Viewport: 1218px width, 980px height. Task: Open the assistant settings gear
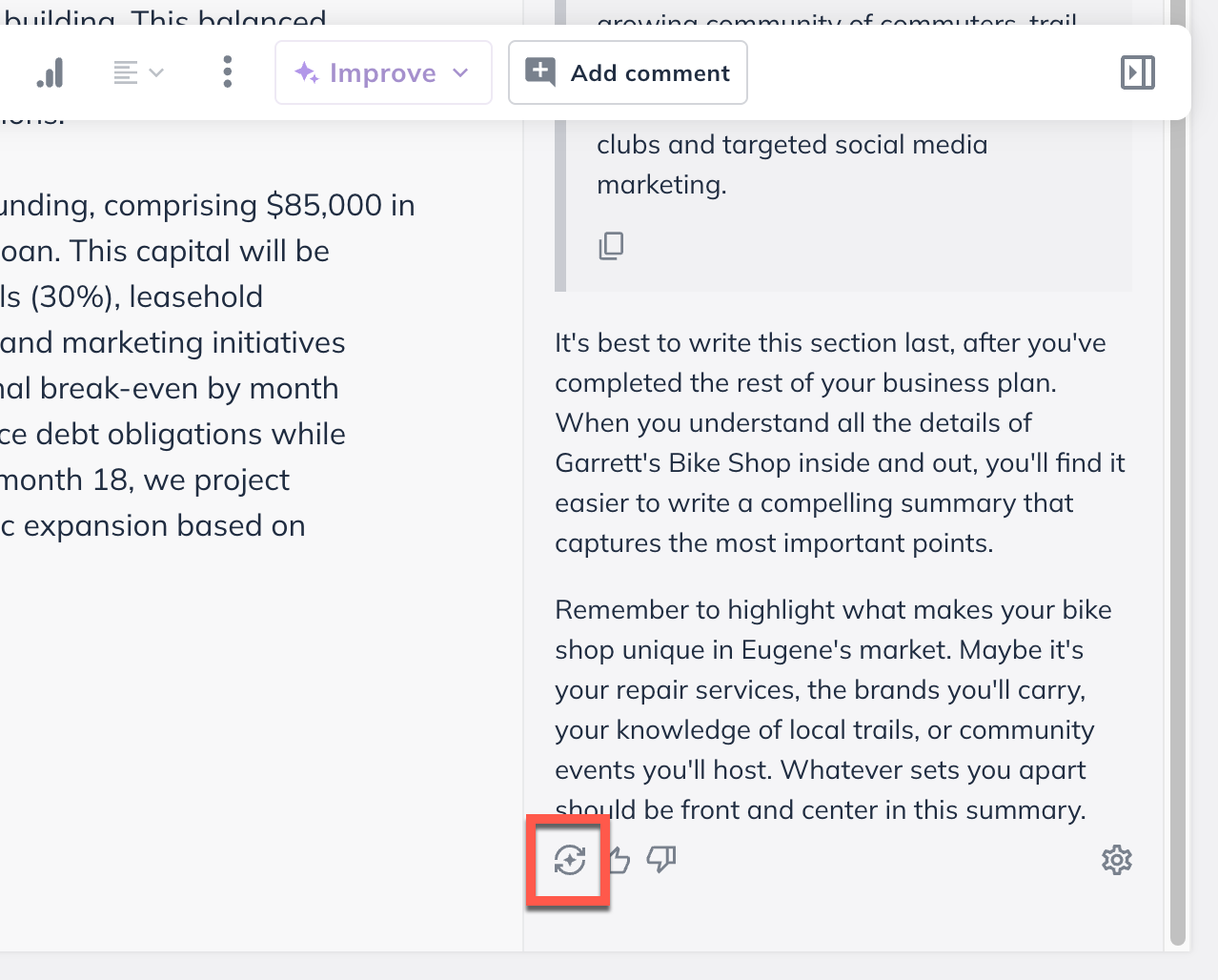[1116, 860]
